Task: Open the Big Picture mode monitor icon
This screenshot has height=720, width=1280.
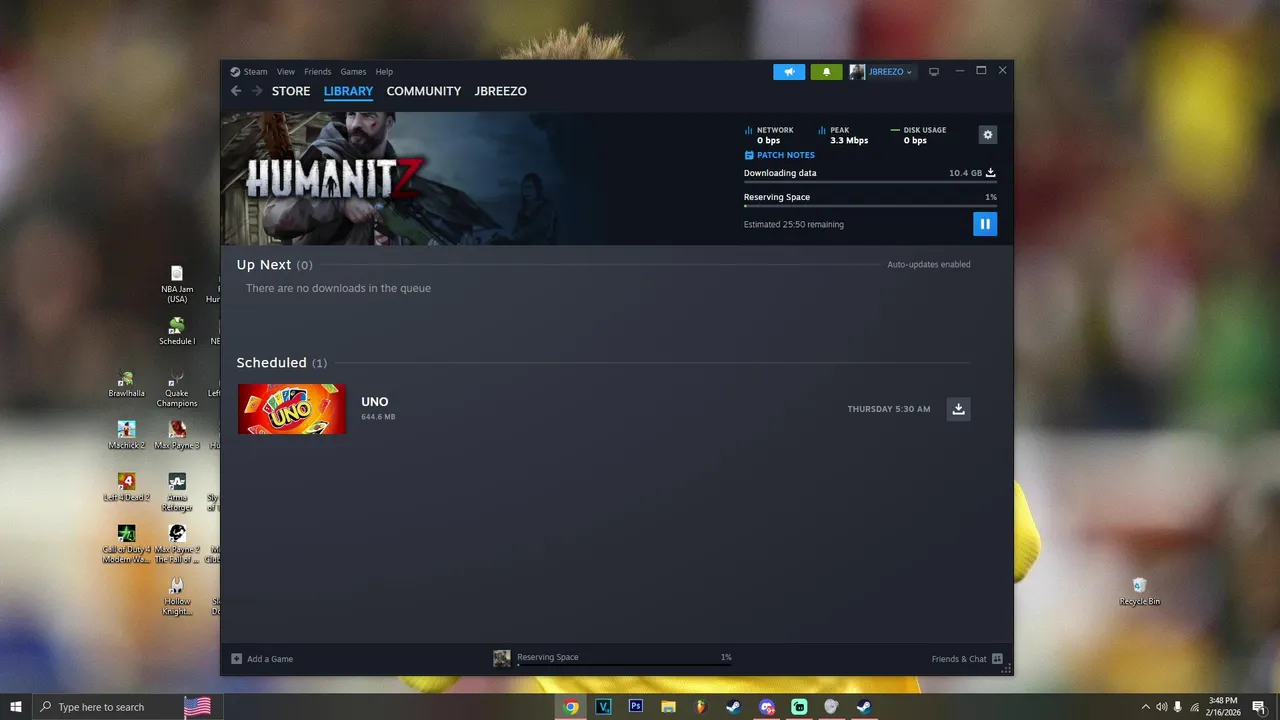Action: click(934, 72)
